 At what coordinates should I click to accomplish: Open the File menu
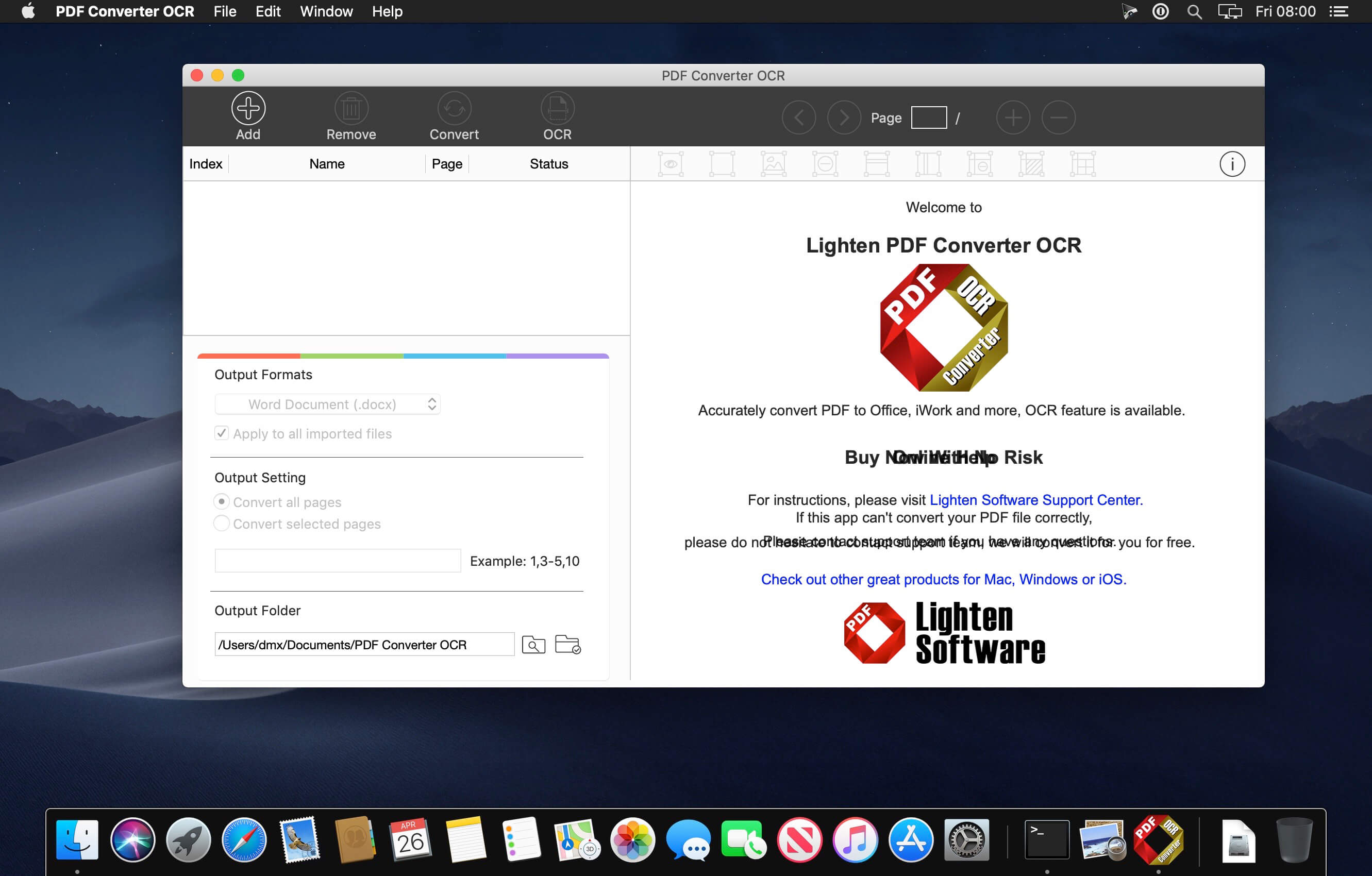(x=225, y=11)
